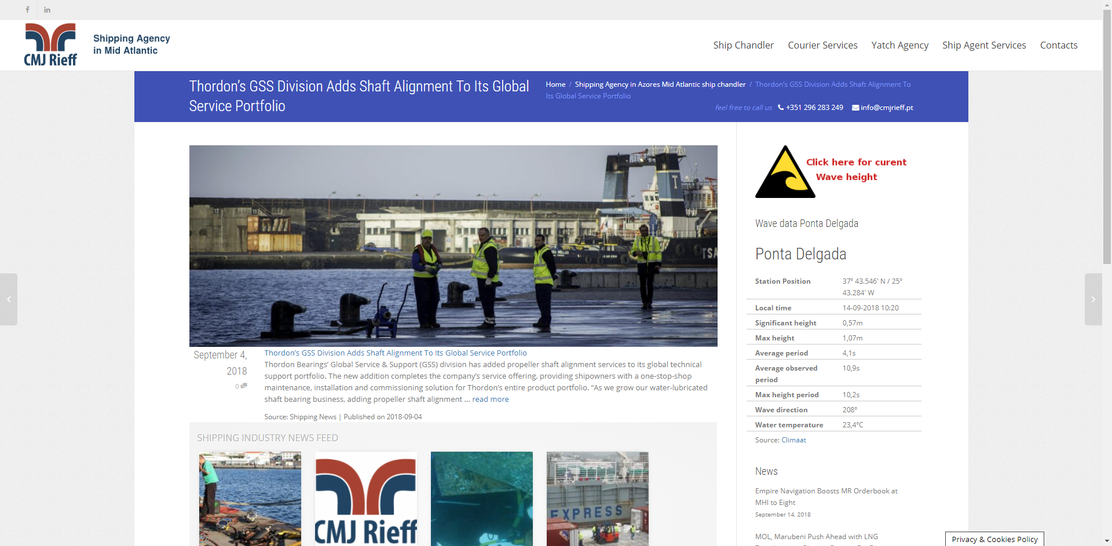Open the article title link below photo

point(396,352)
